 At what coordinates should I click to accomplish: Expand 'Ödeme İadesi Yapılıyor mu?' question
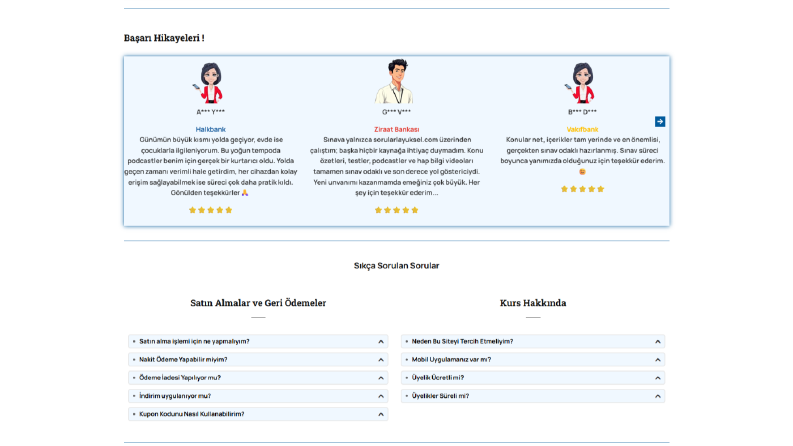point(258,378)
